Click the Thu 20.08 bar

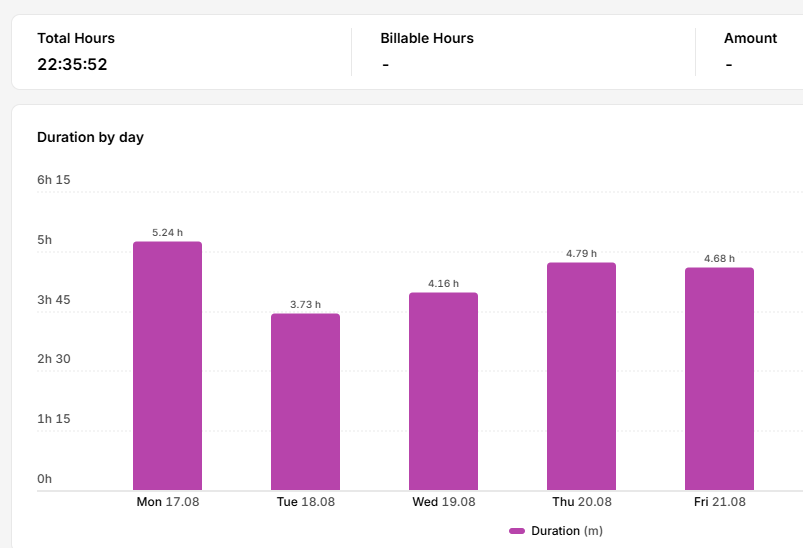(x=581, y=376)
